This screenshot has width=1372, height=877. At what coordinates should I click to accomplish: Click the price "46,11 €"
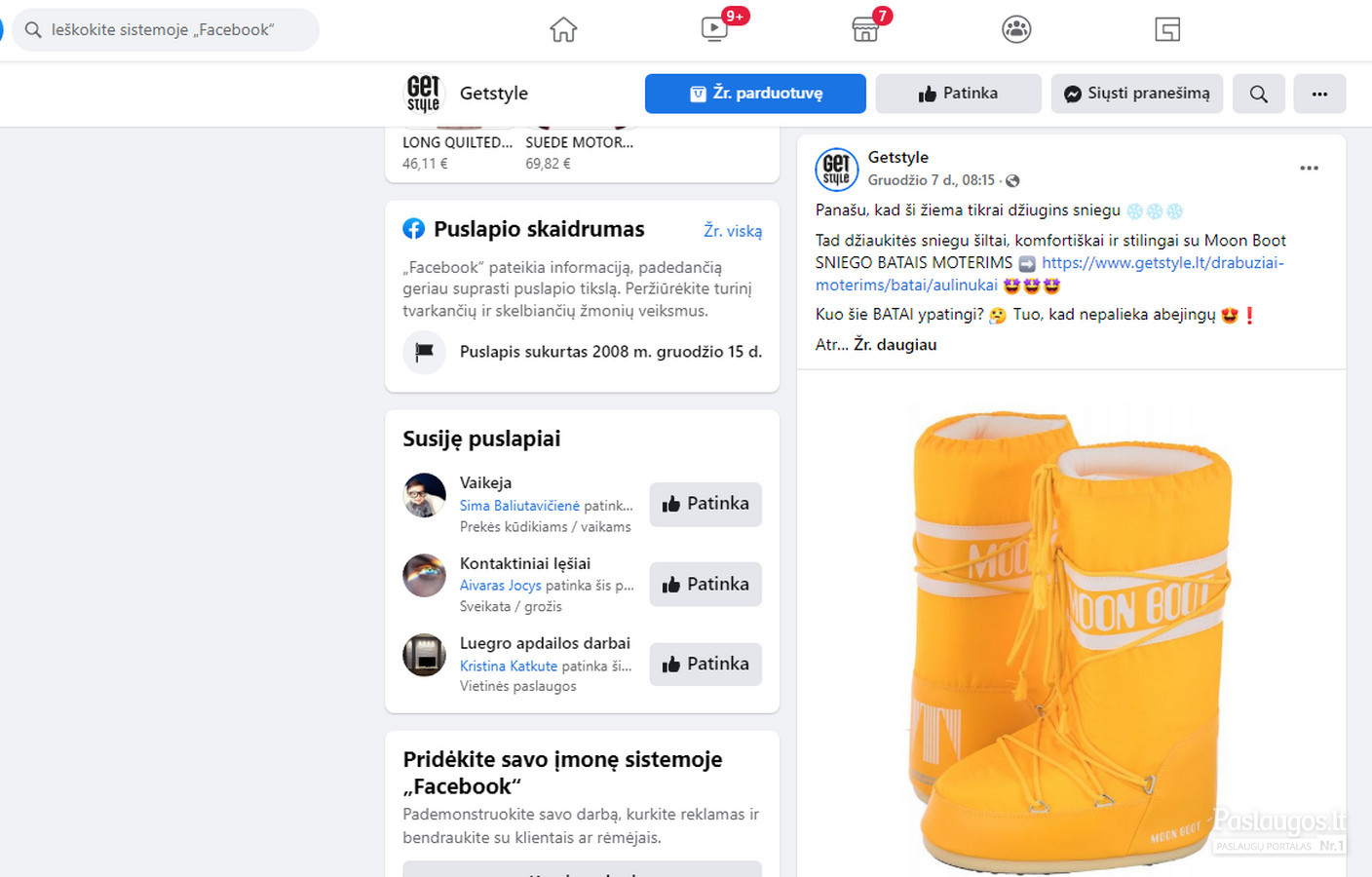(425, 164)
